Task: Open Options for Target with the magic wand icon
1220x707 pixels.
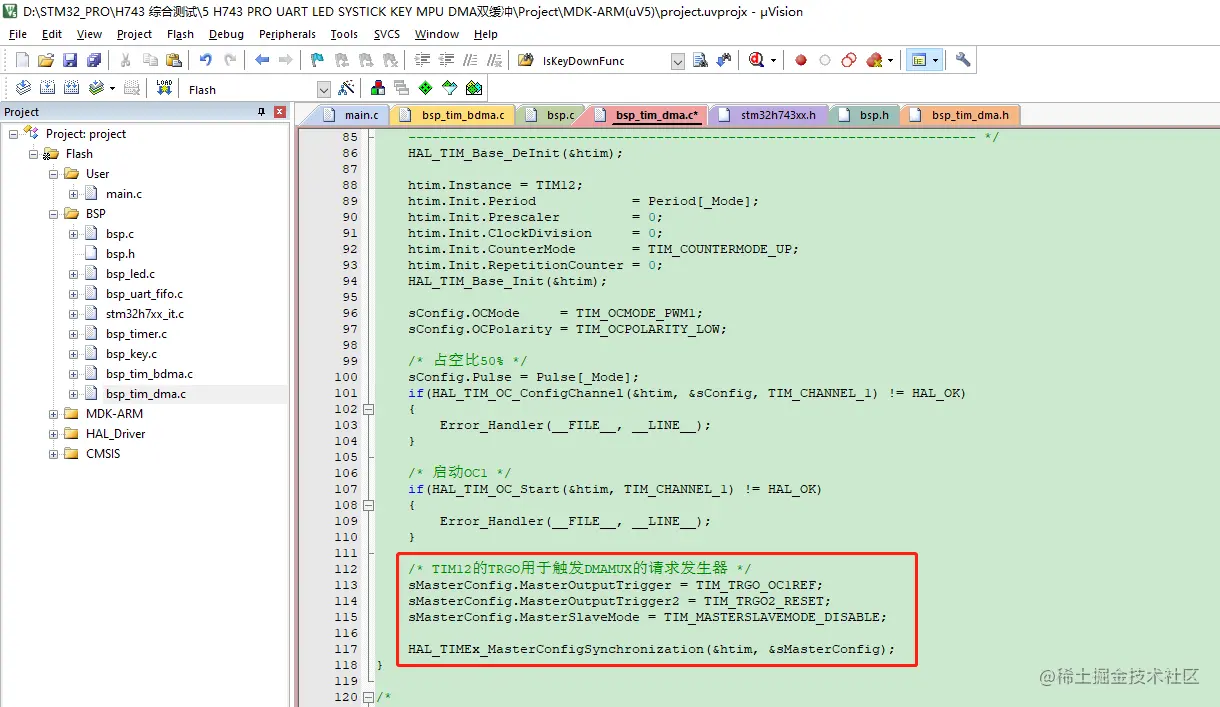Action: [x=346, y=88]
